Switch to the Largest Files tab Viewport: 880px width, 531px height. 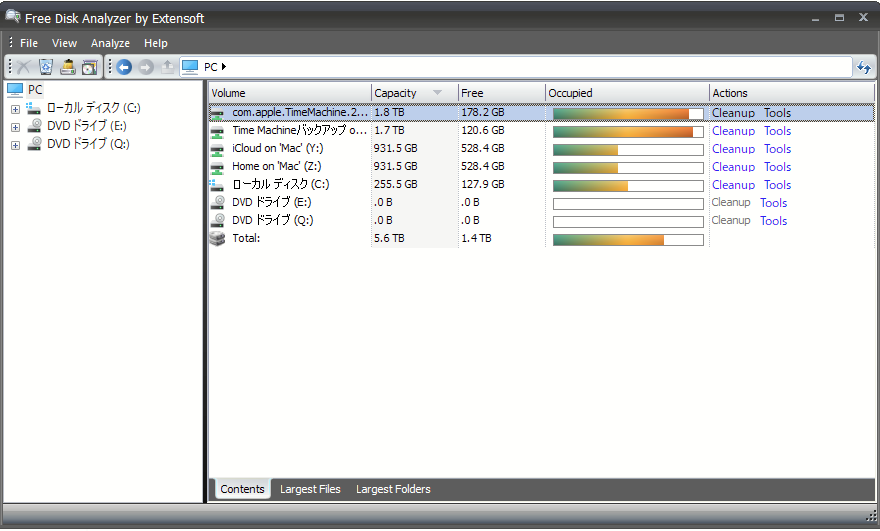(x=310, y=489)
